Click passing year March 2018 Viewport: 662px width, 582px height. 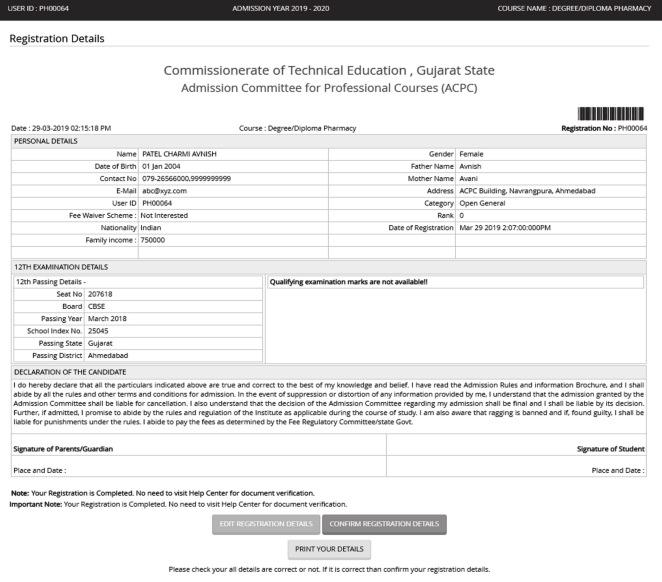[x=107, y=318]
